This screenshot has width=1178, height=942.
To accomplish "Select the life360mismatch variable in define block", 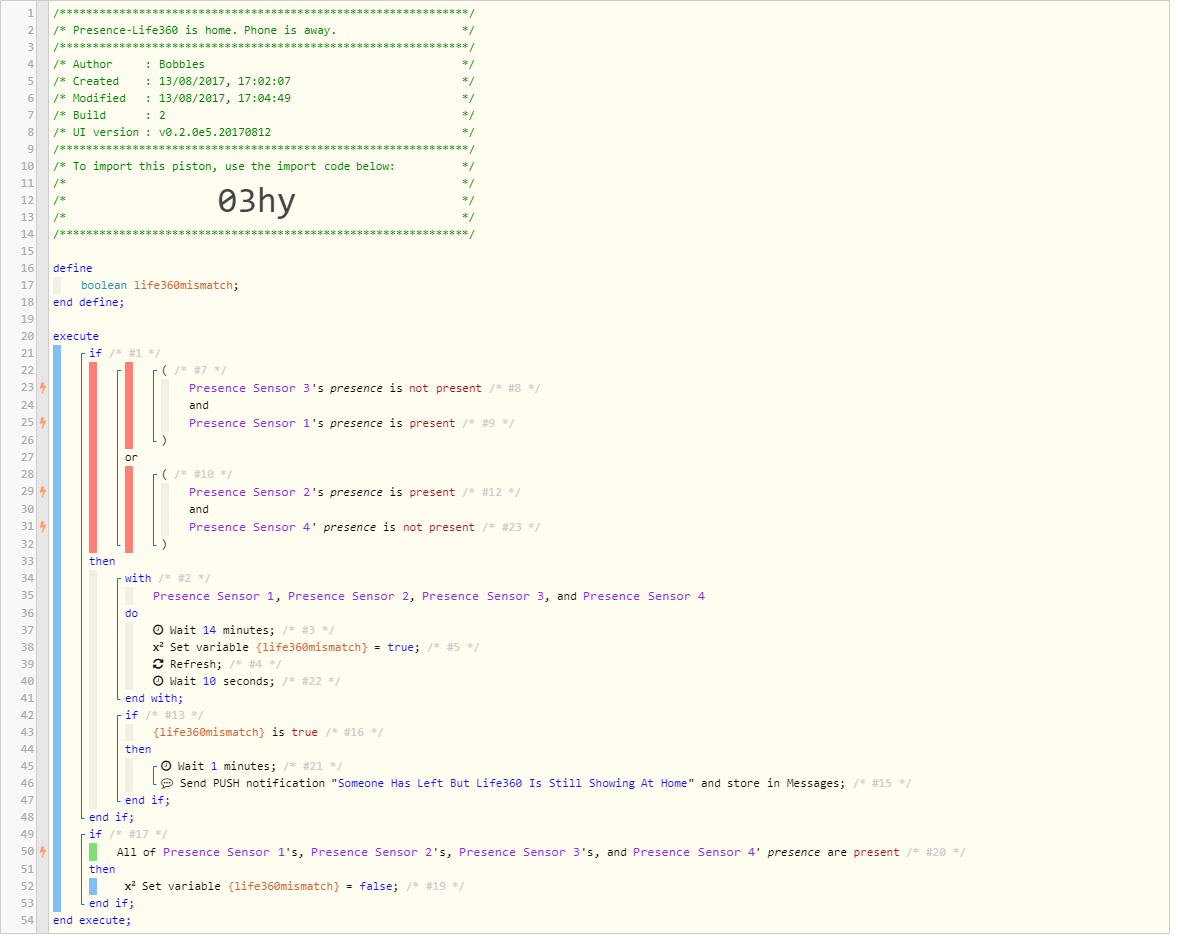I will click(183, 285).
